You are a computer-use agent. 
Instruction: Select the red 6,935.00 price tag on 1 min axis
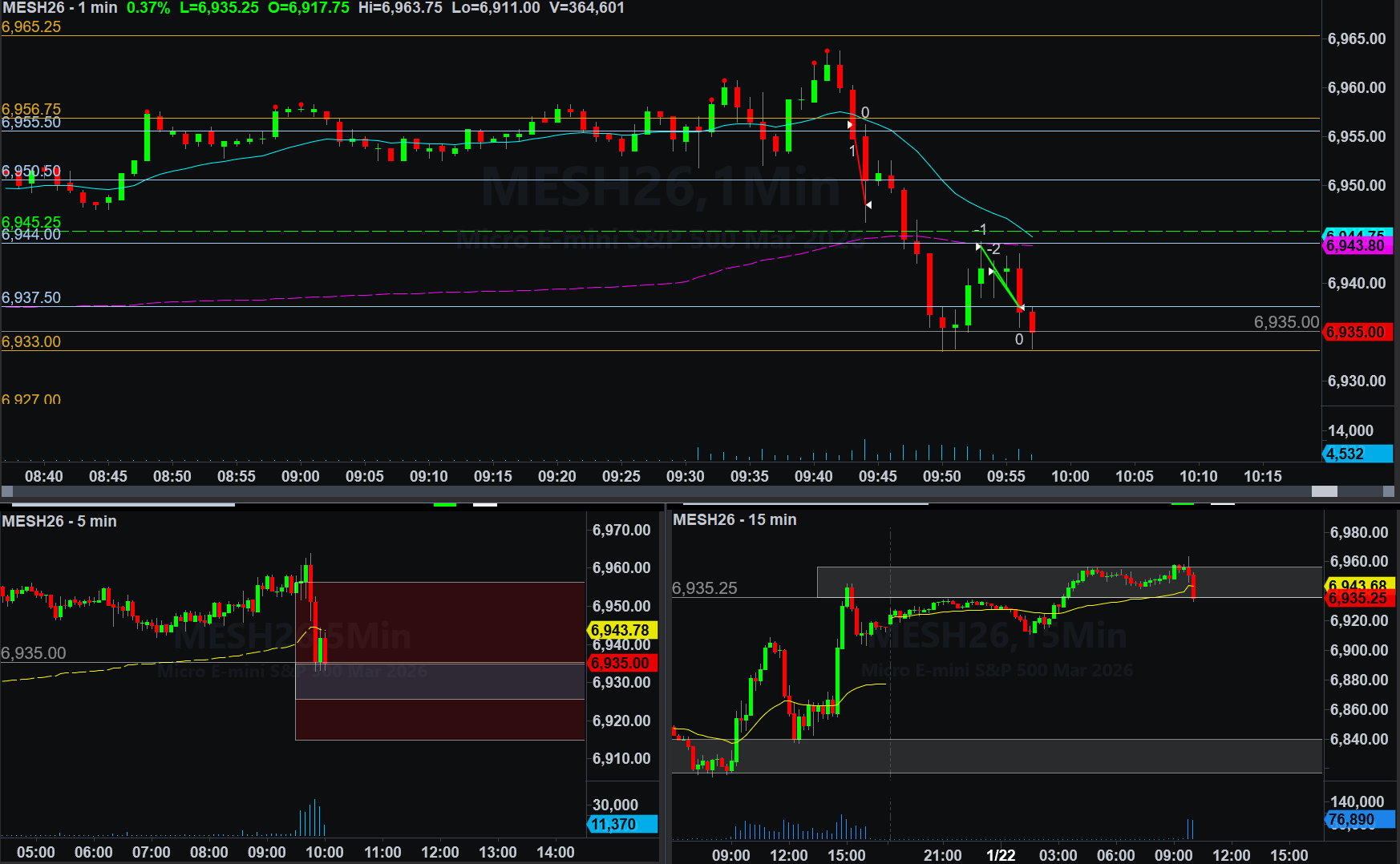click(x=1357, y=332)
